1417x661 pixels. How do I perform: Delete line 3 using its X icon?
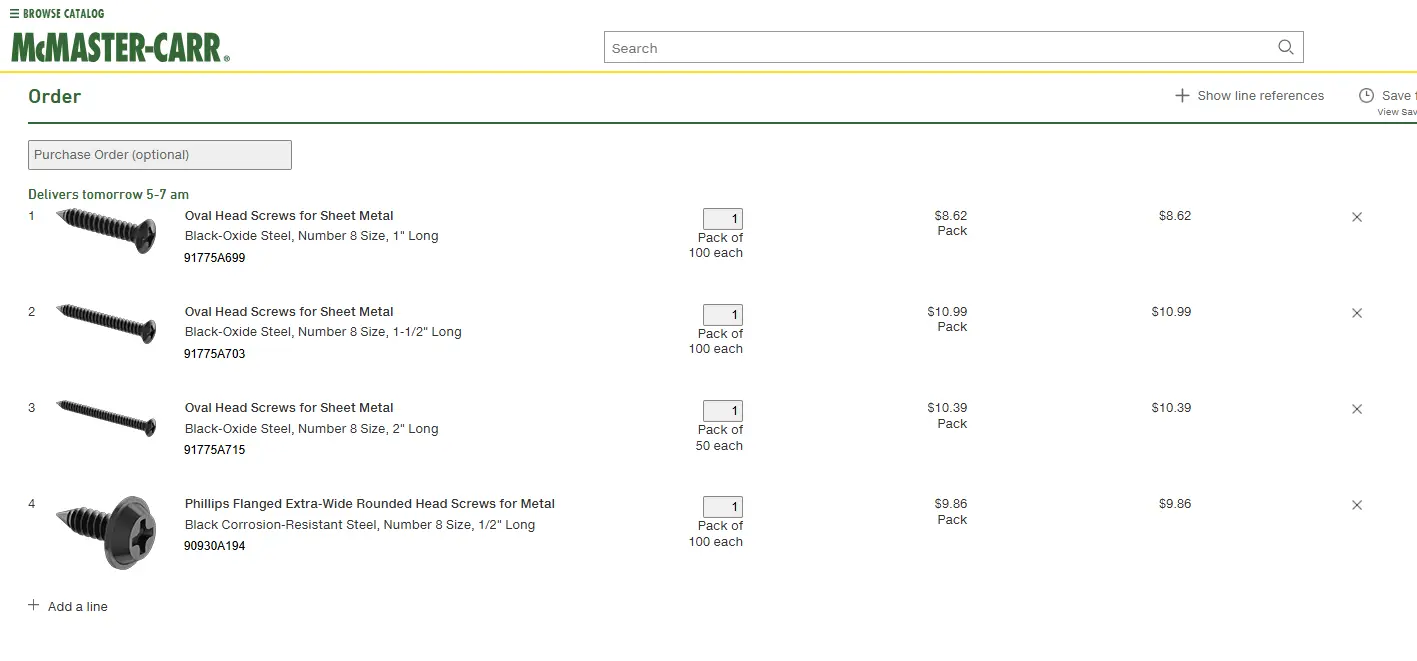[1357, 409]
